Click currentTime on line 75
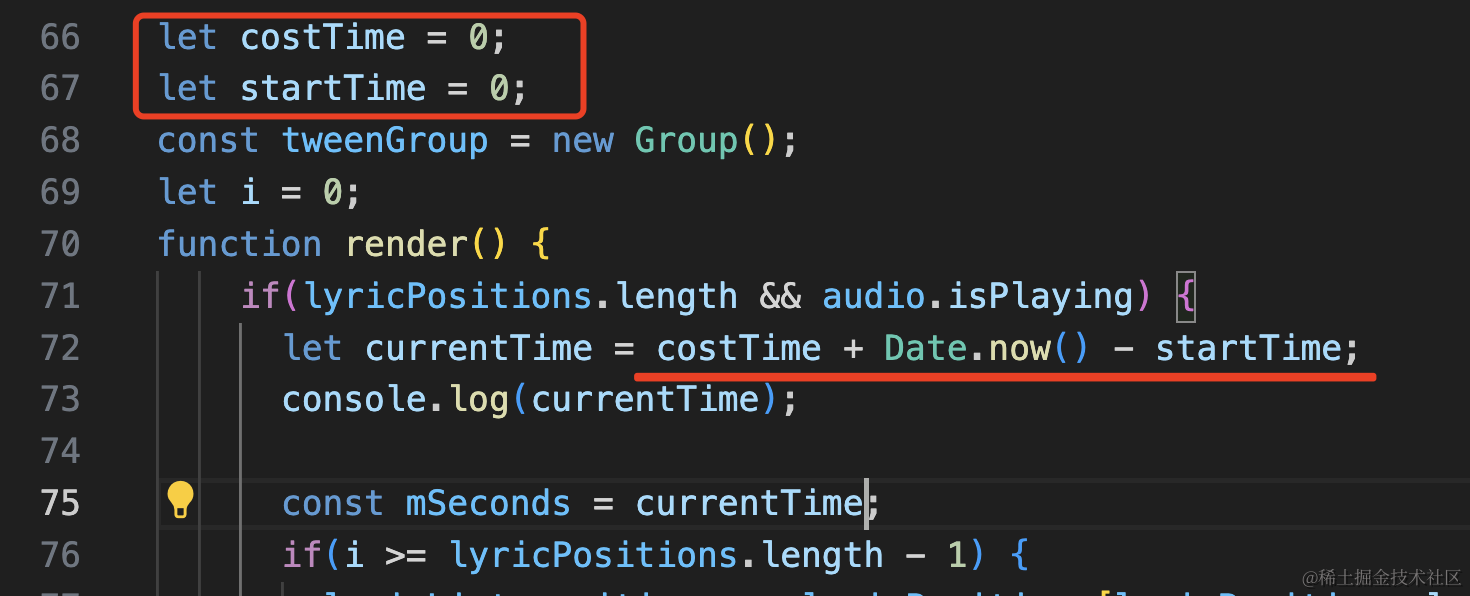 pos(749,503)
